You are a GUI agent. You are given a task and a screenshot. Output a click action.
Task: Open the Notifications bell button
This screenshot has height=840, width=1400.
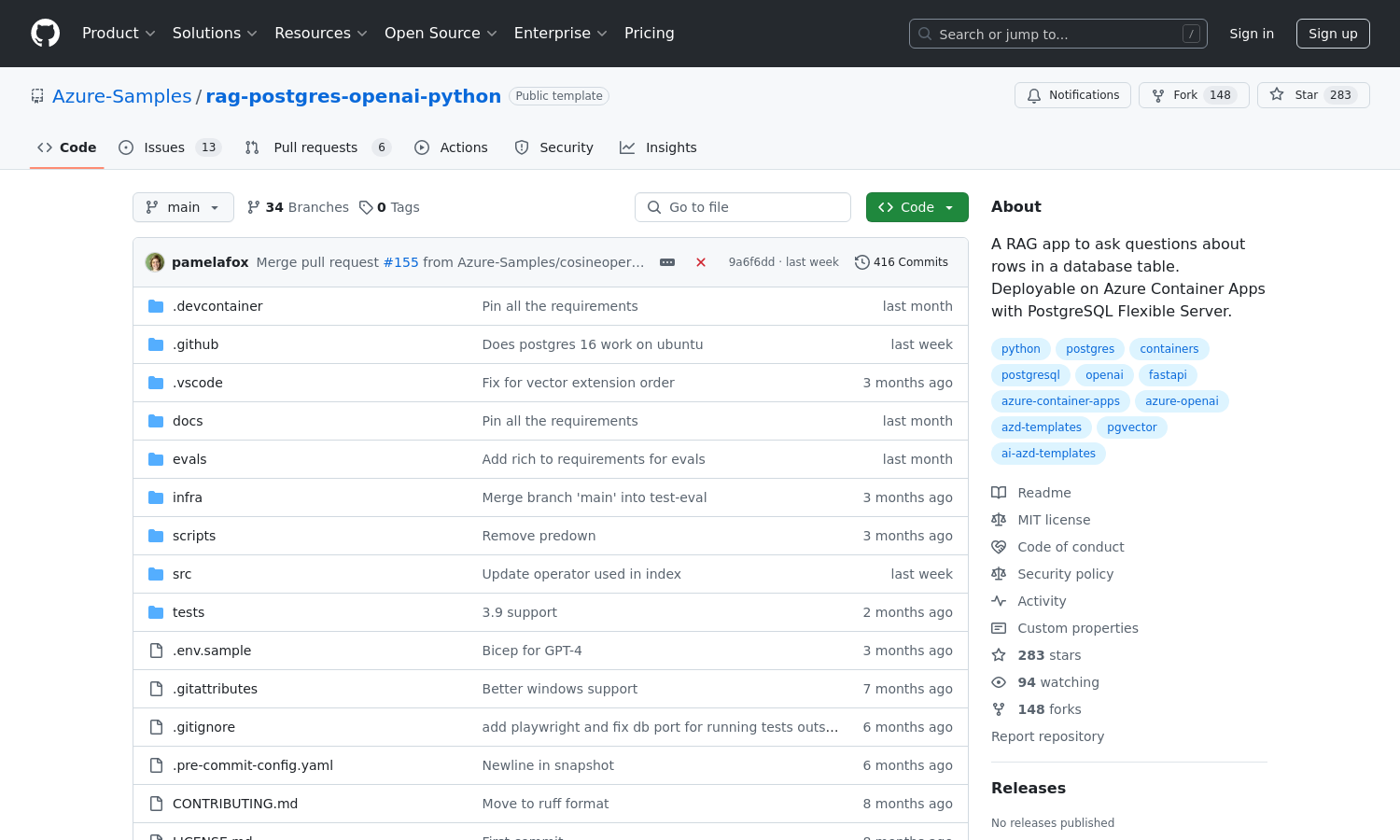click(1072, 95)
